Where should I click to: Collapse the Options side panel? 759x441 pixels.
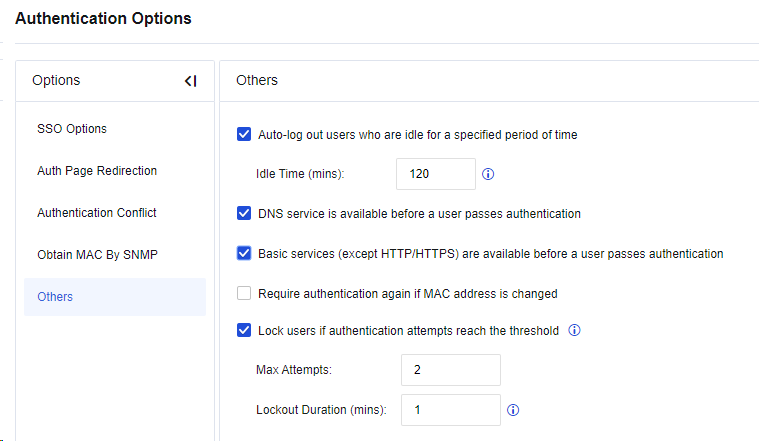coord(190,81)
